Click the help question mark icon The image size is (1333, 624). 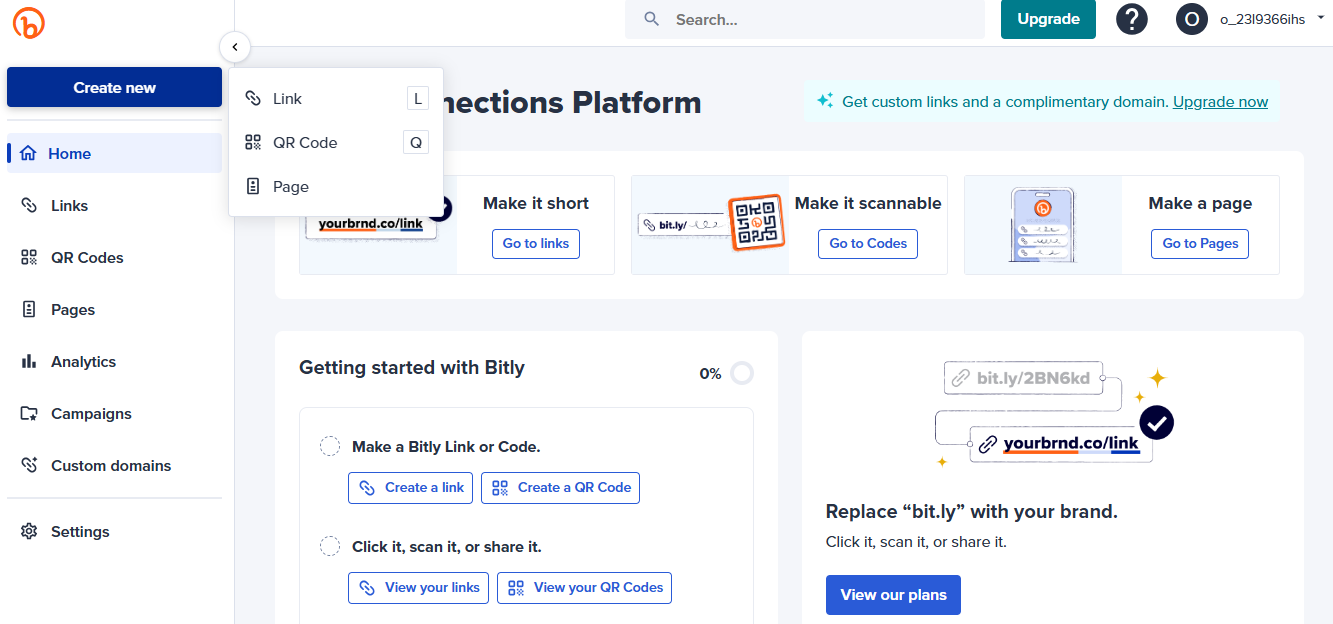pyautogui.click(x=1131, y=19)
